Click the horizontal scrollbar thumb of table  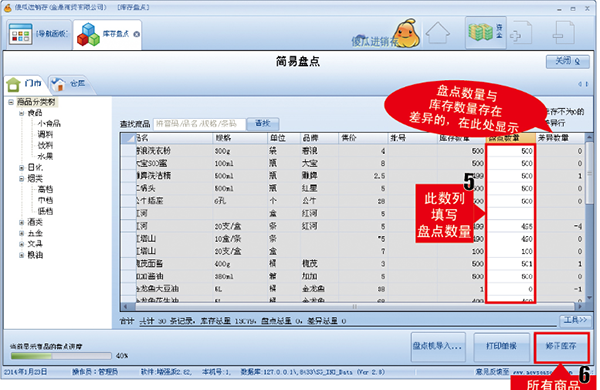click(x=354, y=307)
